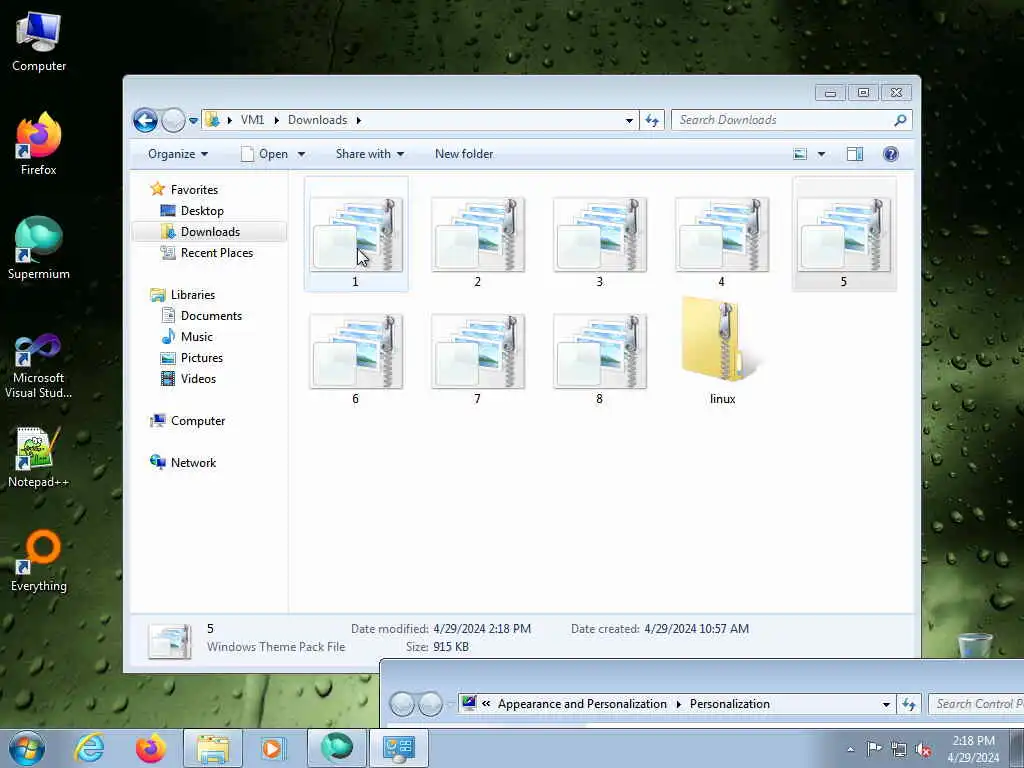This screenshot has height=768, width=1024.
Task: Open Action Center flag icon
Action: [874, 749]
